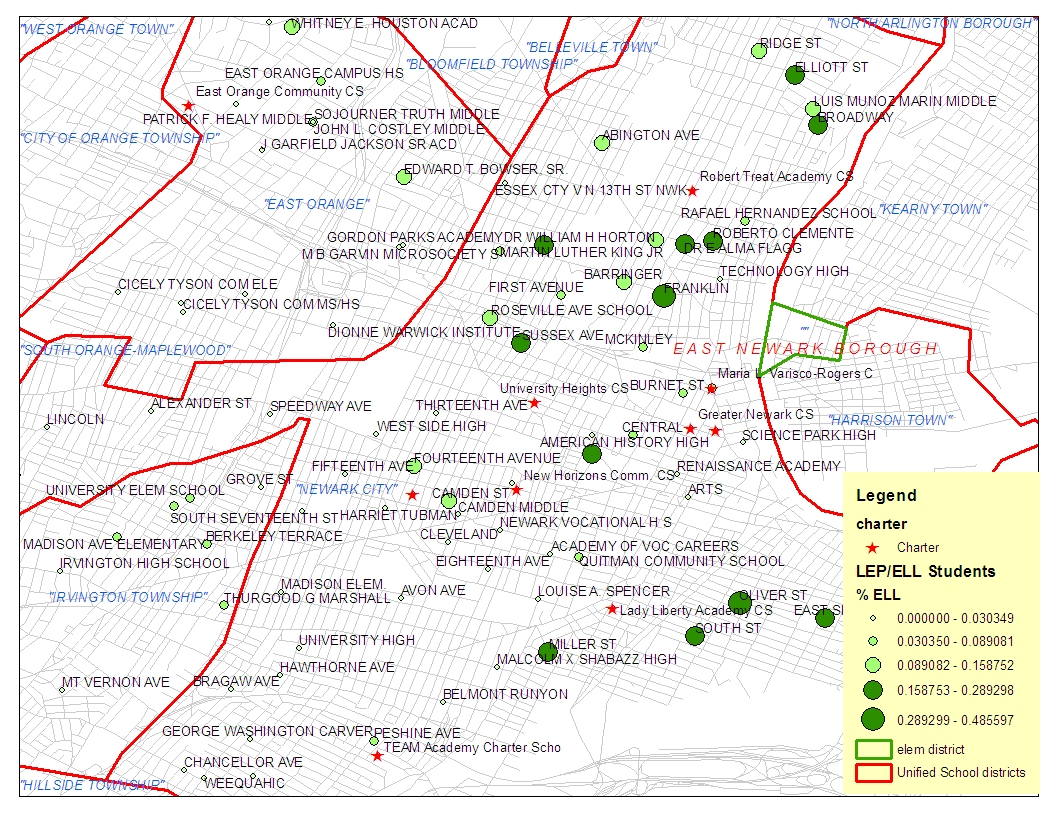This screenshot has width=1056, height=816.
Task: Select the East Orange Community CS star
Action: [x=188, y=105]
